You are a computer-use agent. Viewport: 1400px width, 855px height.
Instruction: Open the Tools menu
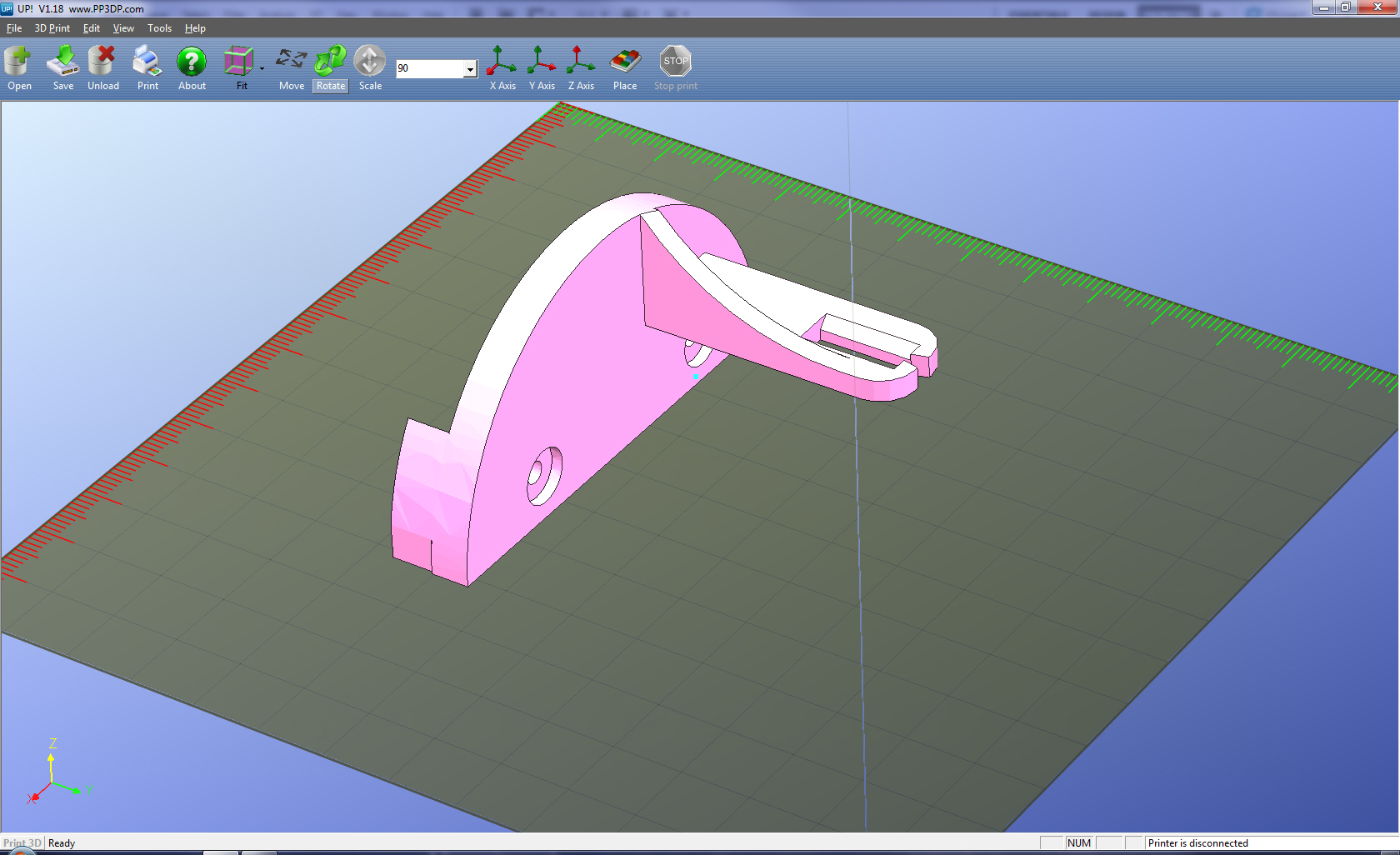tap(159, 28)
